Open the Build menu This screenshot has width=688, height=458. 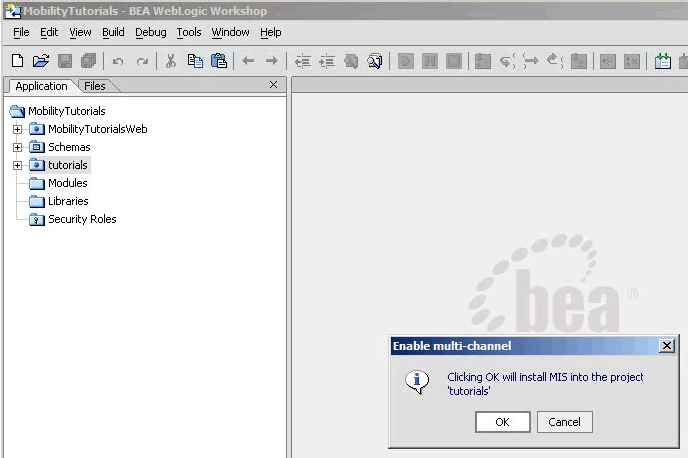click(113, 32)
